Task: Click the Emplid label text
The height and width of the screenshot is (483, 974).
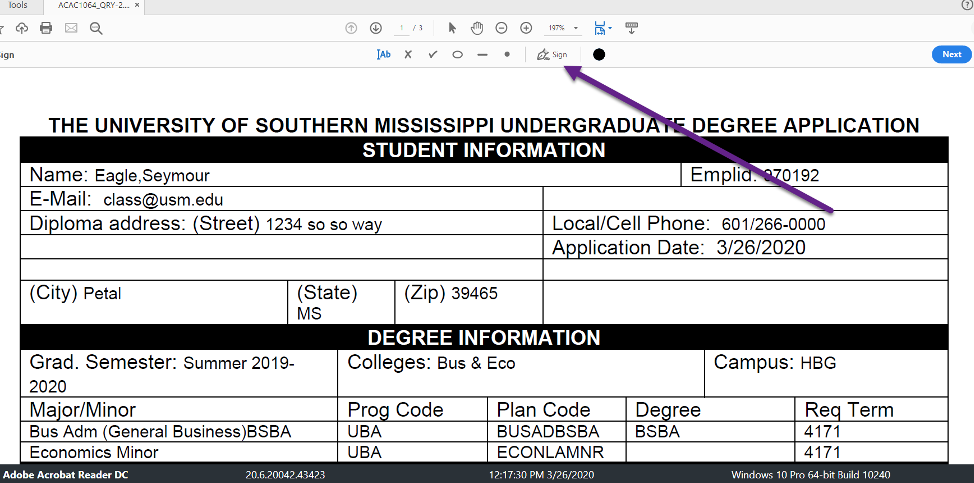Action: [x=723, y=175]
